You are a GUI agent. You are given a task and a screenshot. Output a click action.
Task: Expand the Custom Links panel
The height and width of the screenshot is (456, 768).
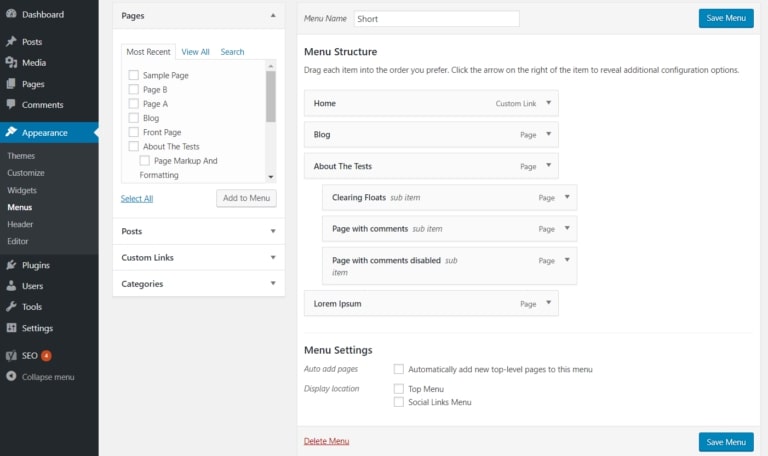tap(273, 257)
